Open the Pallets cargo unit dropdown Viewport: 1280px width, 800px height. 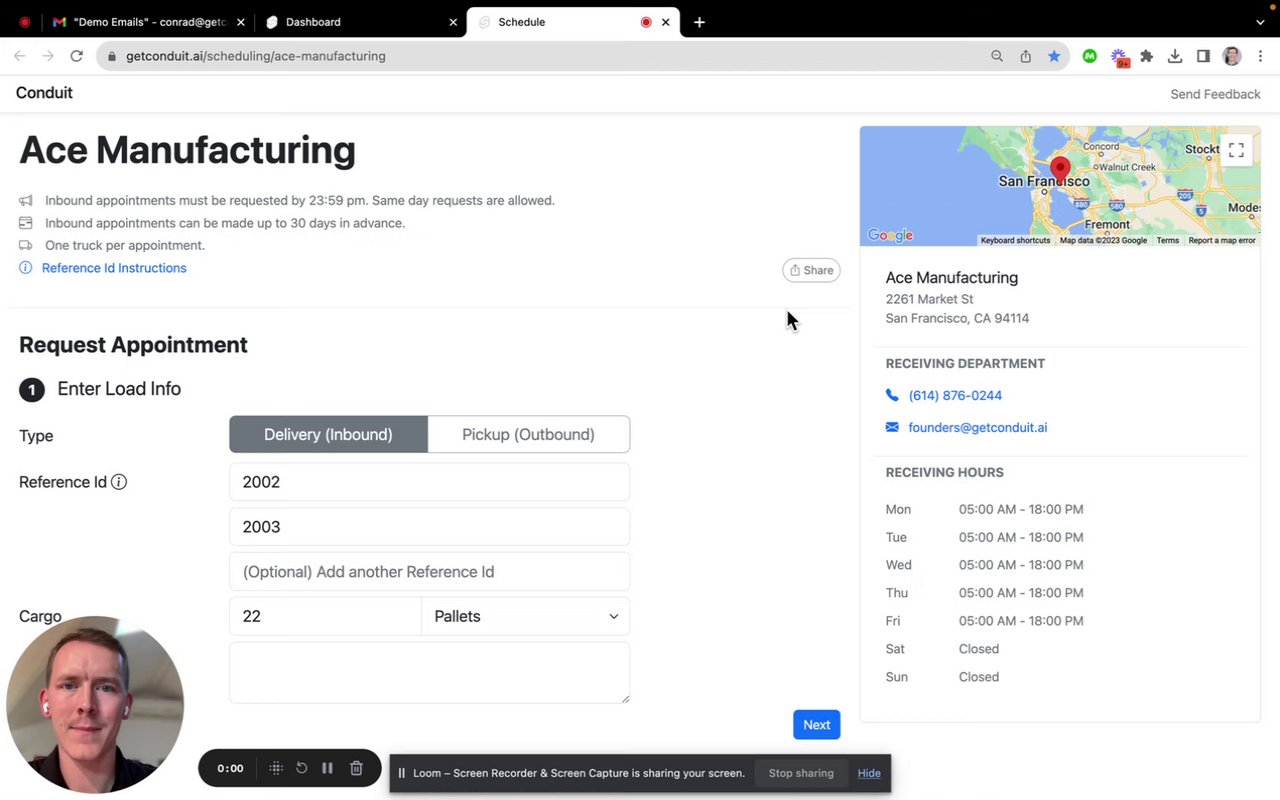pyautogui.click(x=526, y=617)
